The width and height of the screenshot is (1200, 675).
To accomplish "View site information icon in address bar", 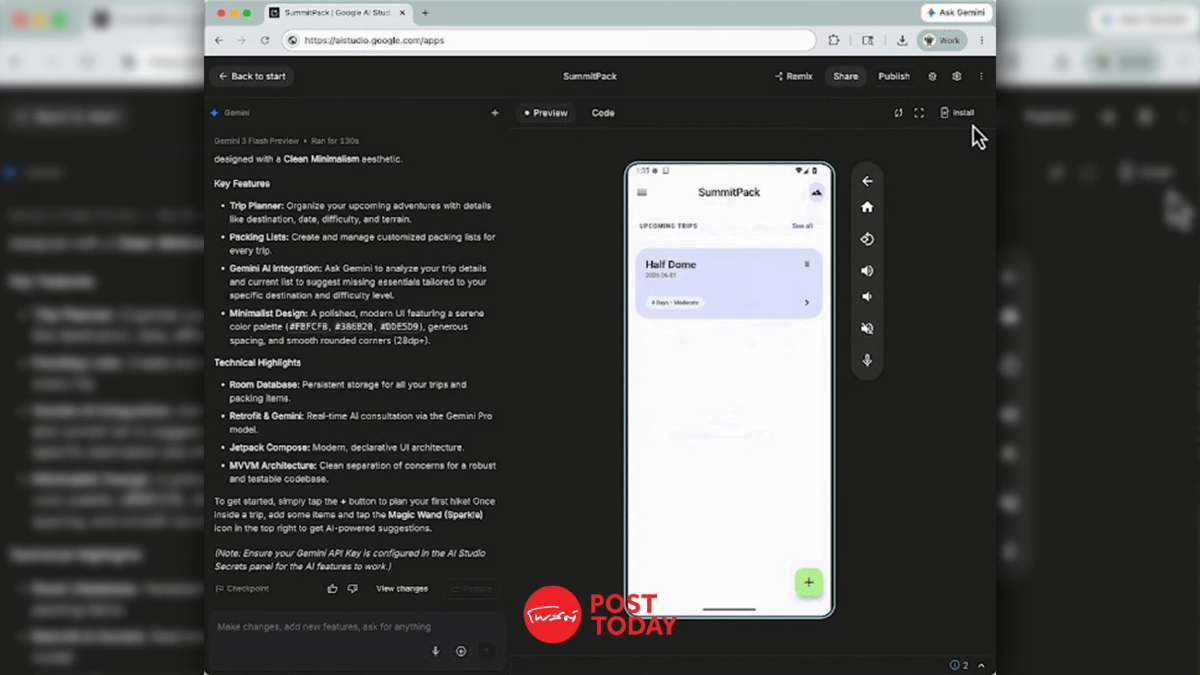I will 292,40.
